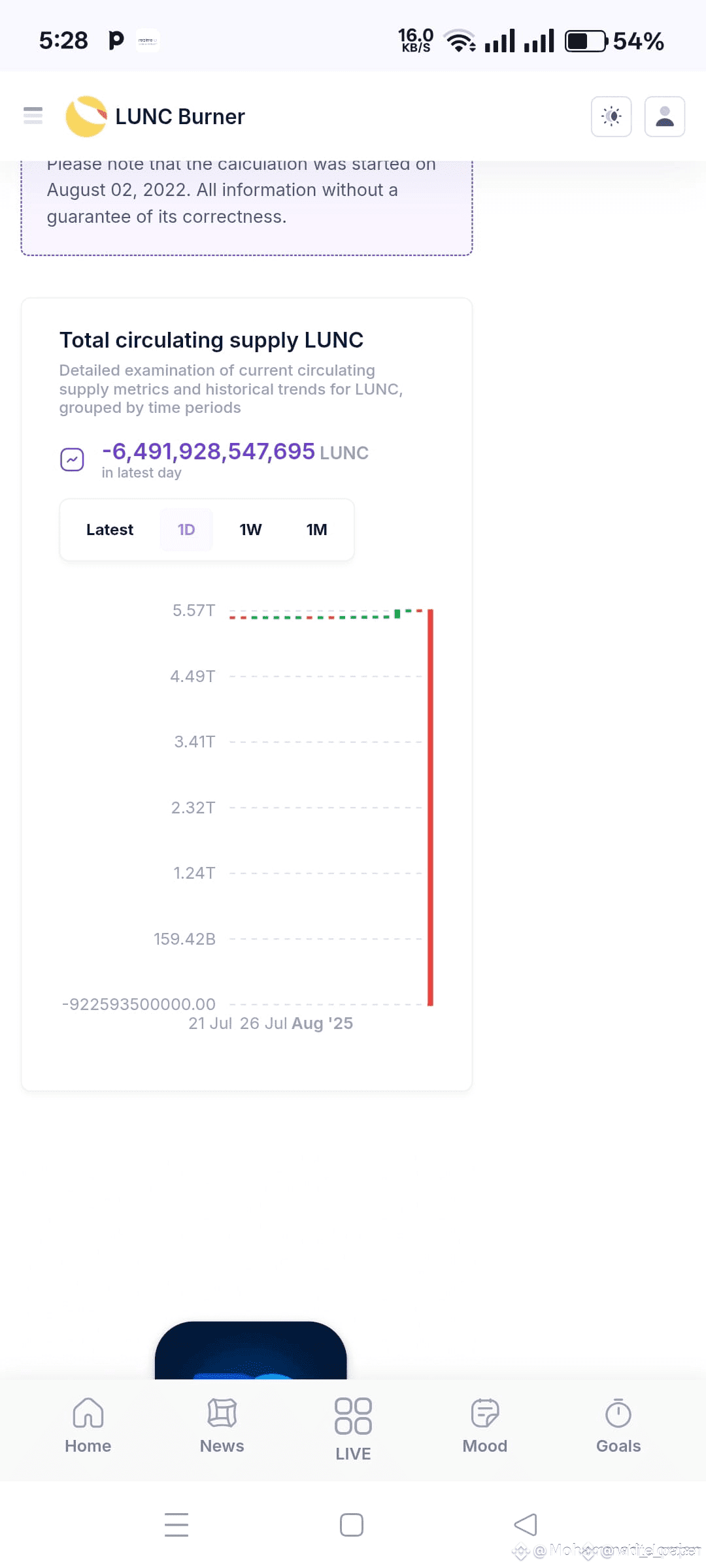
Task: Click the red candlestick on the chart
Action: (x=430, y=808)
